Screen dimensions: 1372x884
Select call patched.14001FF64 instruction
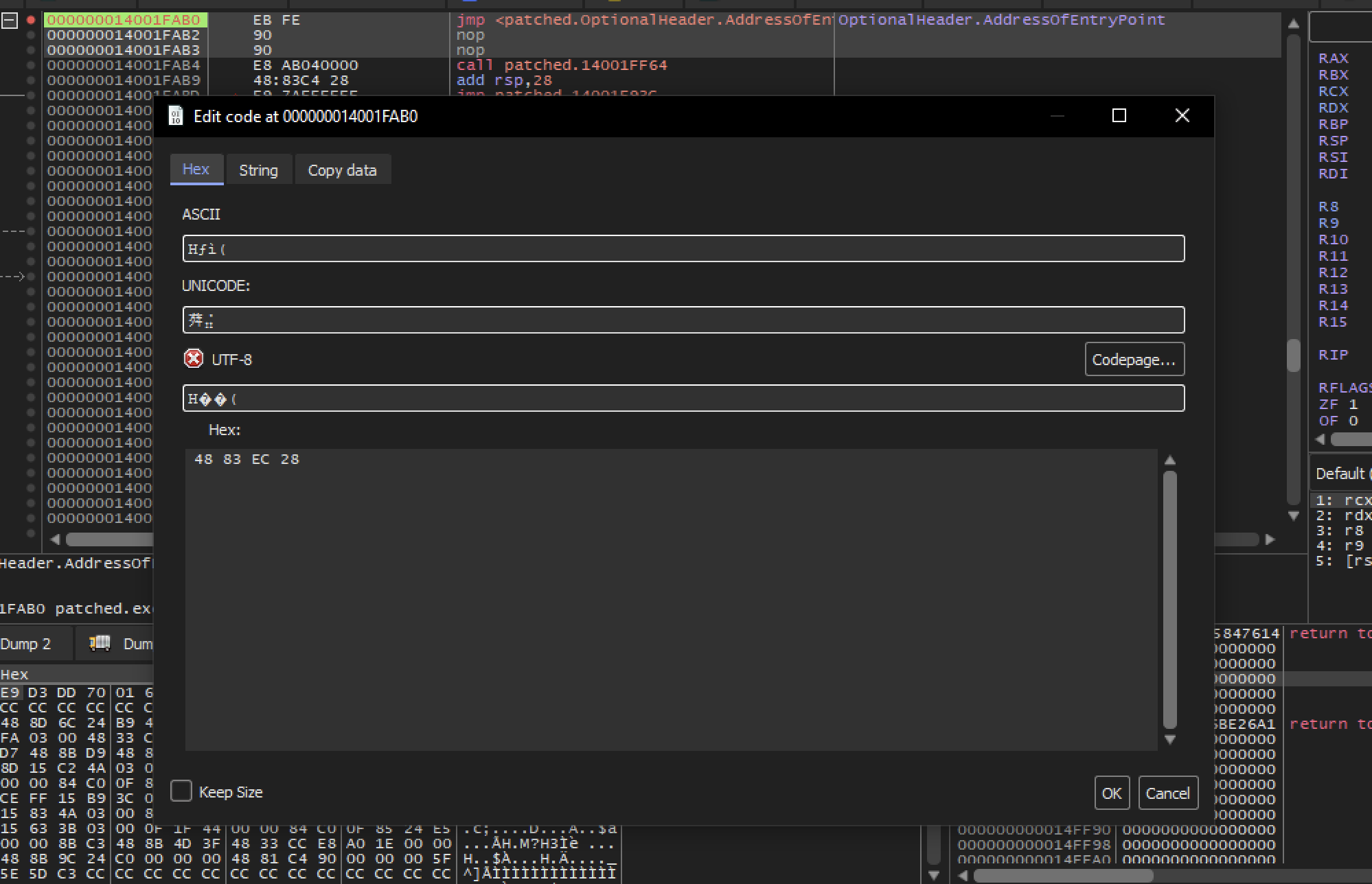561,65
